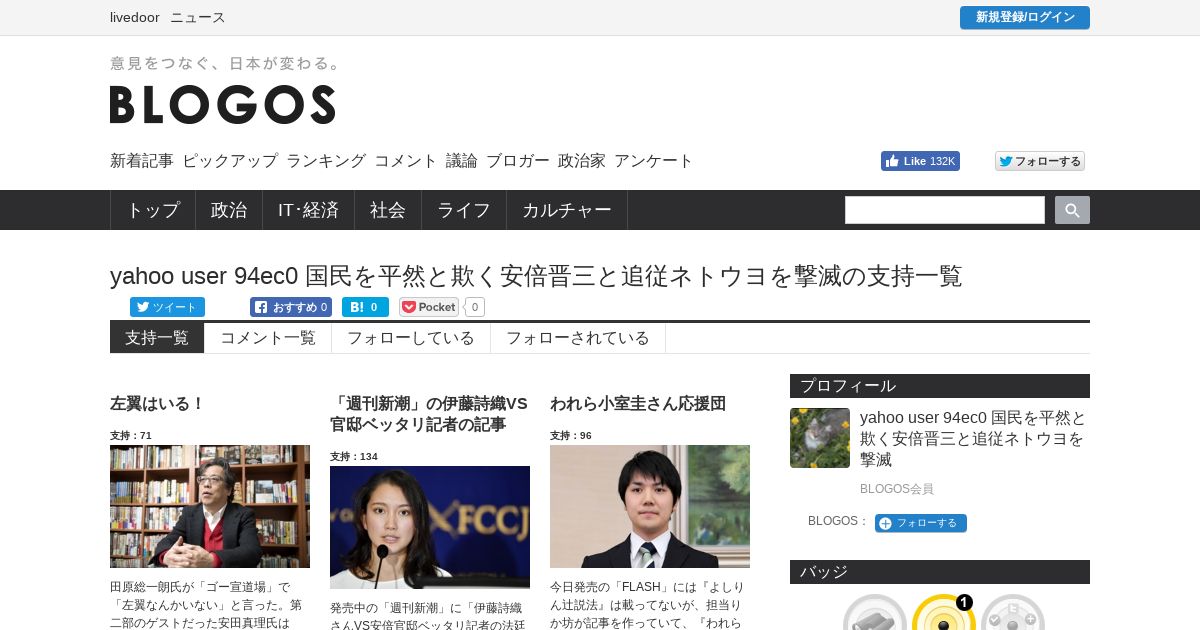Select the フォローされている tab
Screen dimensions: 1200x630
click(578, 338)
